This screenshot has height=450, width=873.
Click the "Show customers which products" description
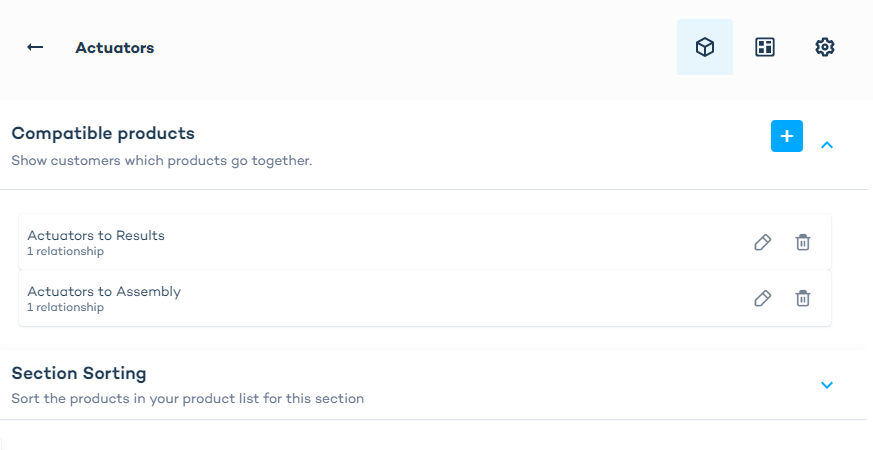tap(161, 160)
